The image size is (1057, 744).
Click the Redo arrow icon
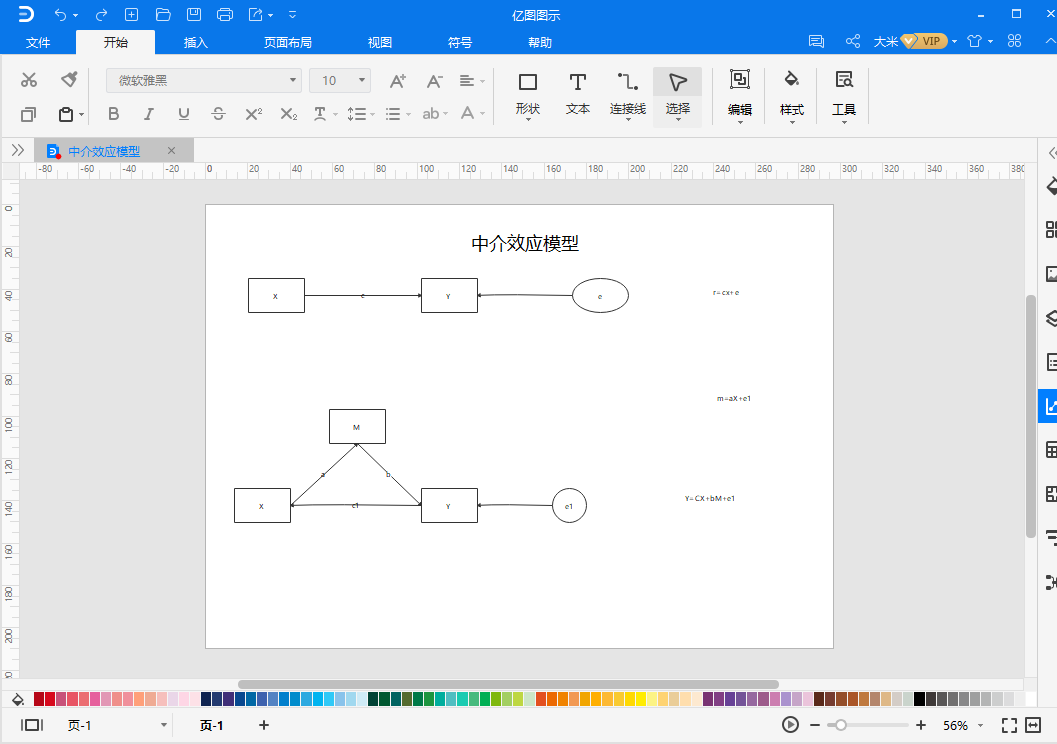tap(101, 14)
